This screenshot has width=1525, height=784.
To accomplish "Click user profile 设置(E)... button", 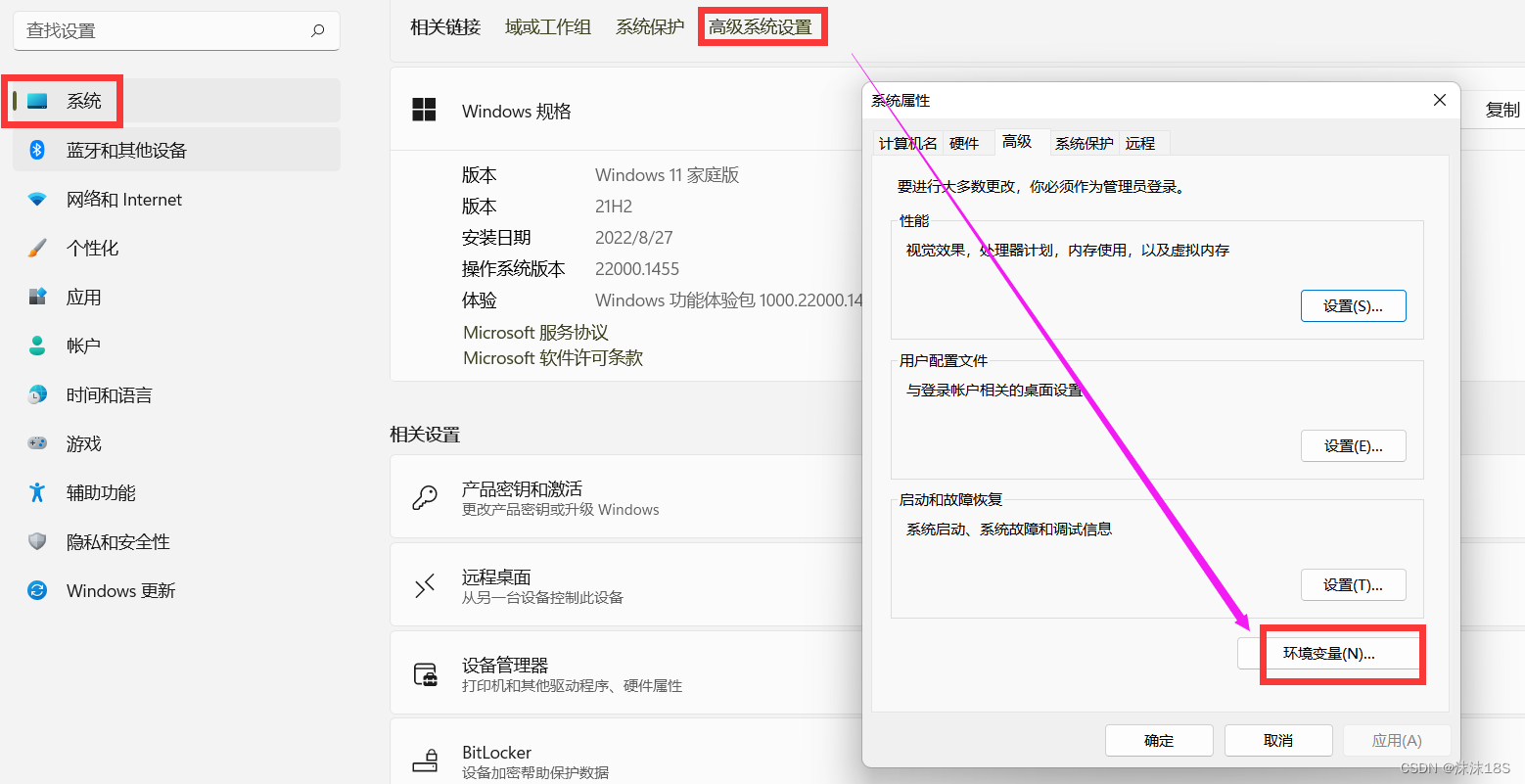I will coord(1353,445).
